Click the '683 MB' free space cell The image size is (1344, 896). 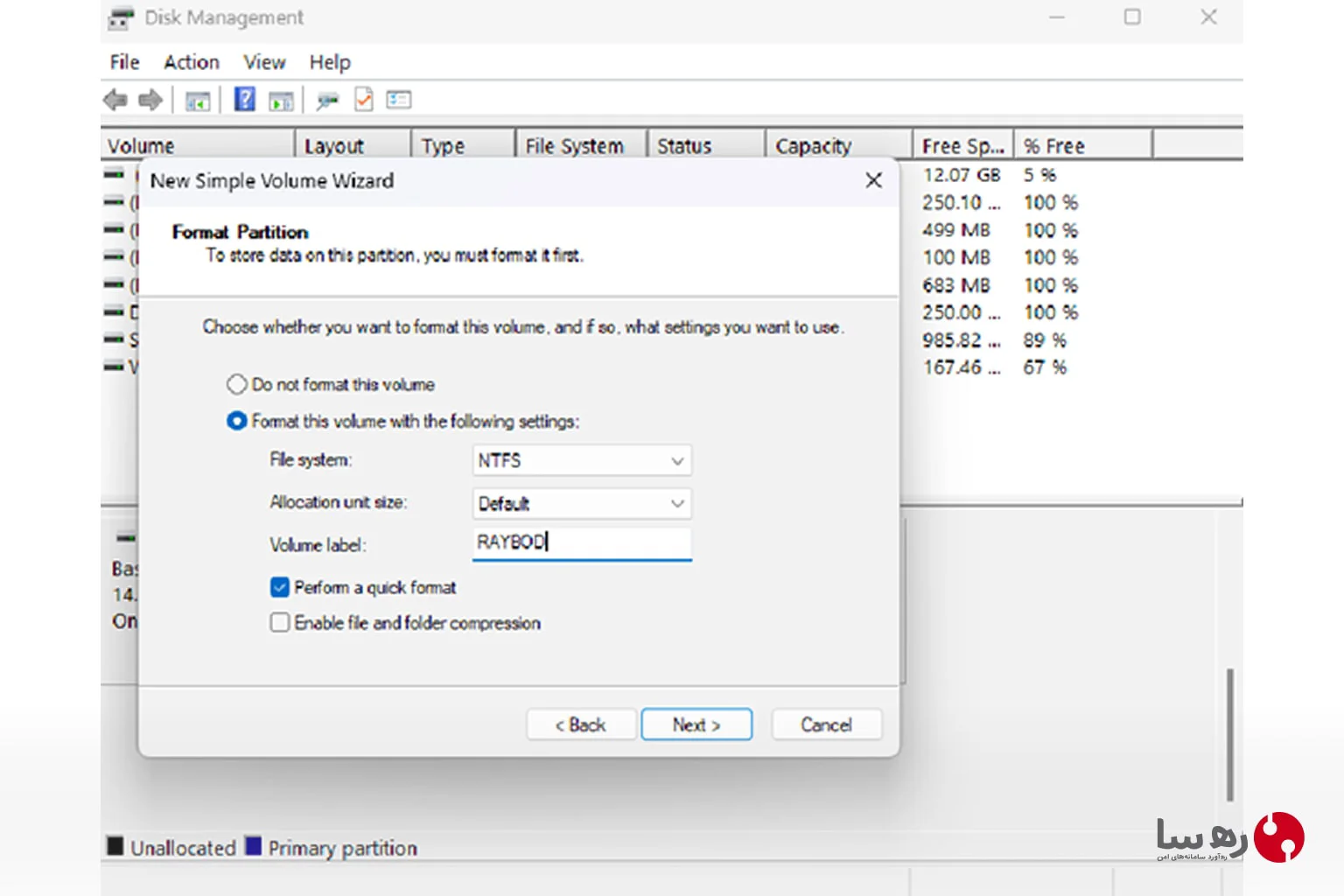pyautogui.click(x=956, y=285)
